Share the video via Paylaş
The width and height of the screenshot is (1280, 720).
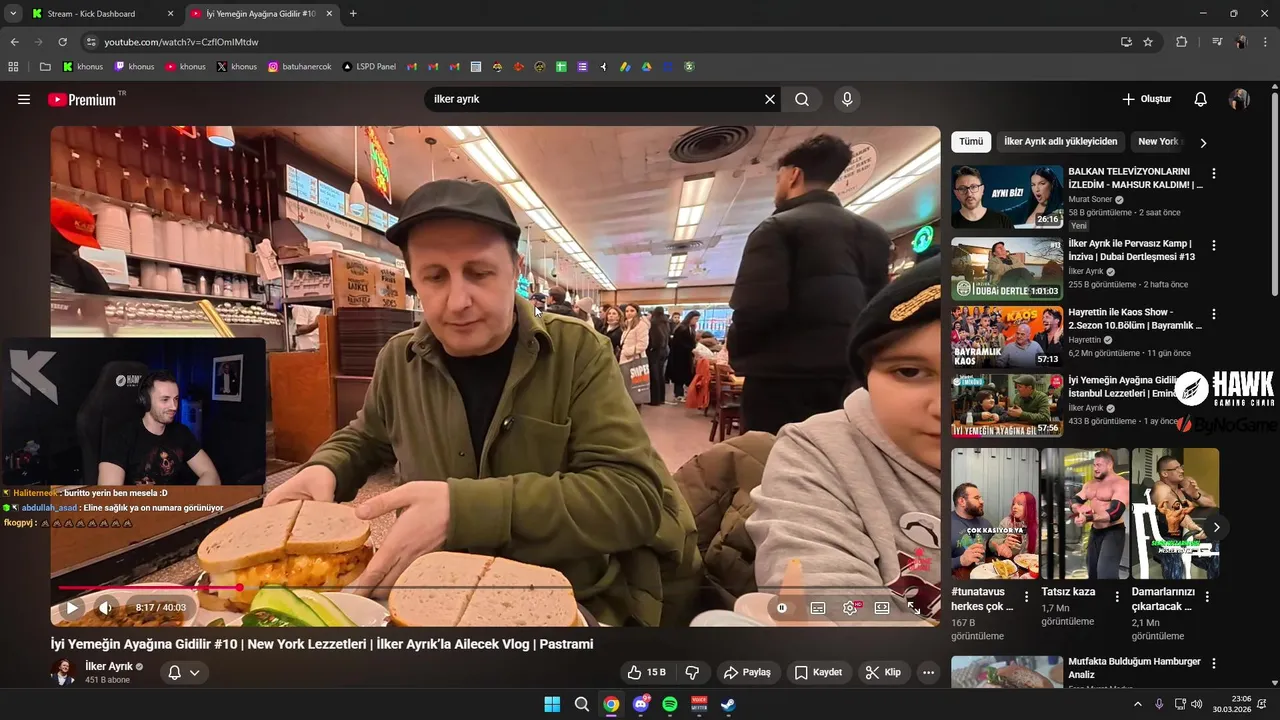pyautogui.click(x=747, y=672)
